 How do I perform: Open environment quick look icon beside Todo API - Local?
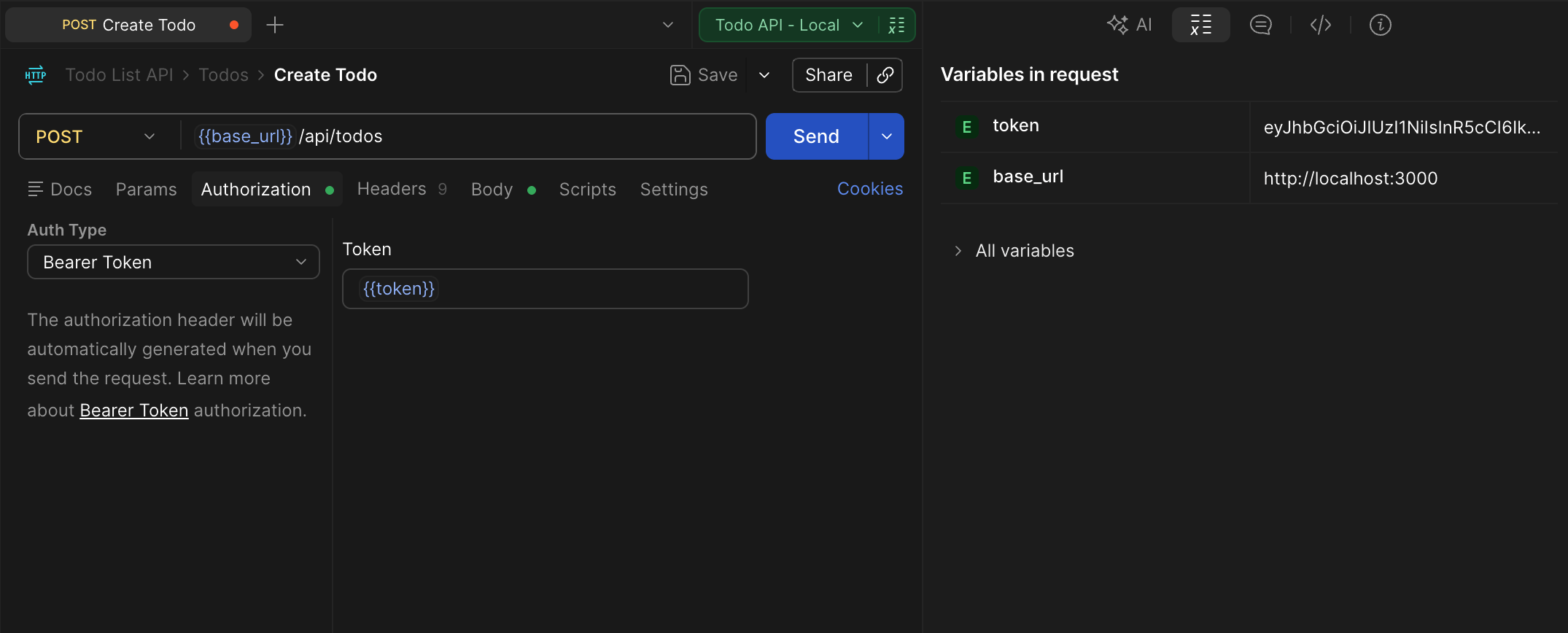pos(896,25)
